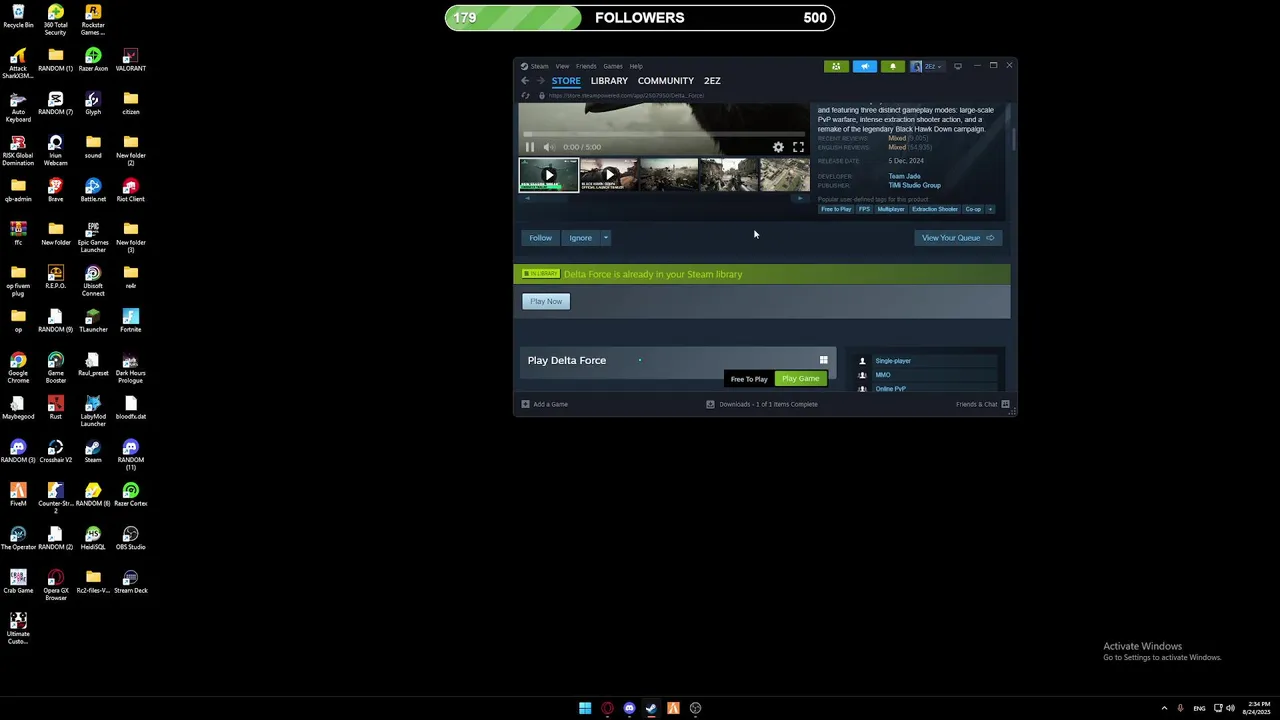Image resolution: width=1280 pixels, height=720 pixels.
Task: Select the Battle.net desktop icon
Action: tap(93, 190)
